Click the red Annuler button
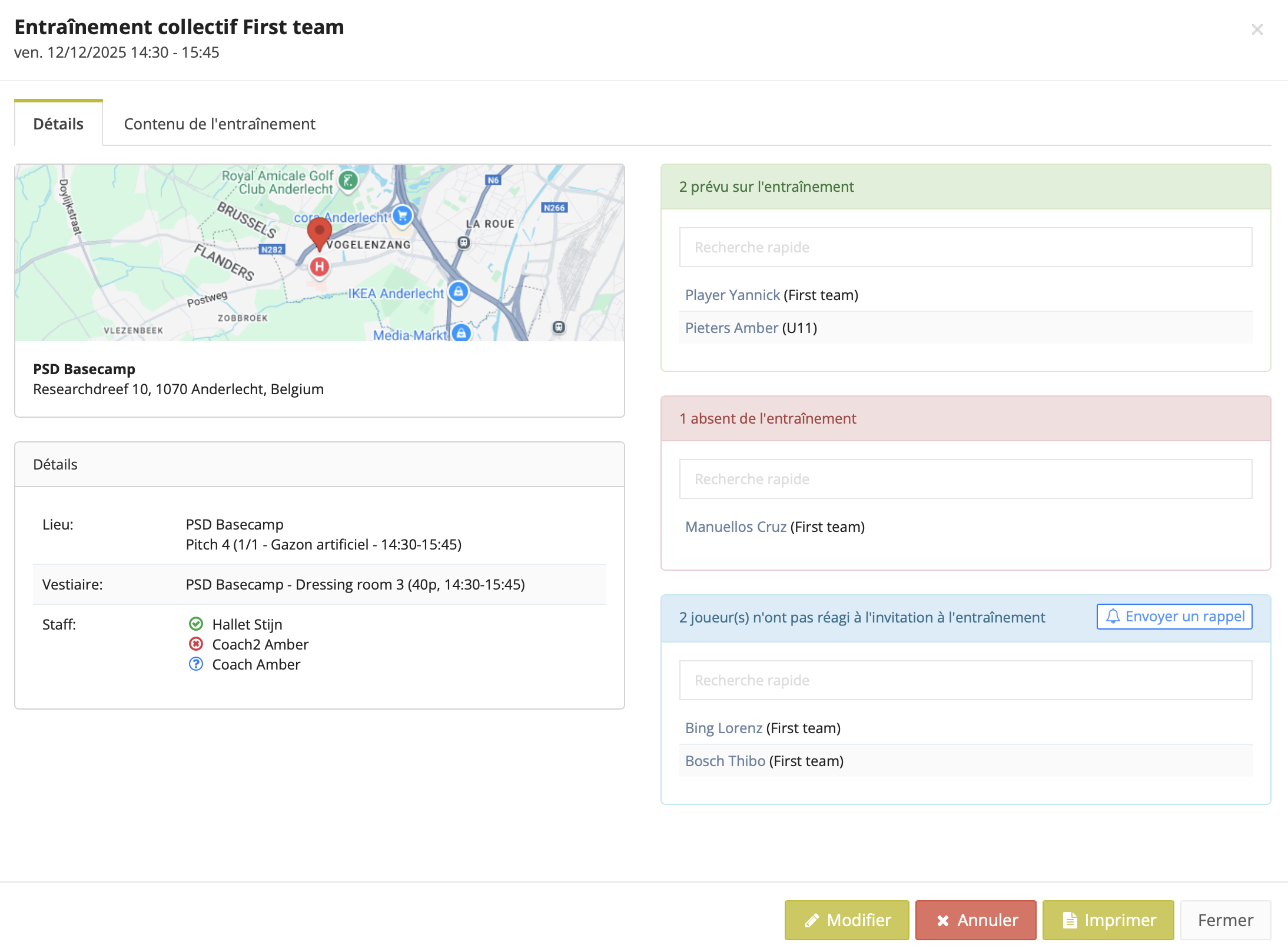 coord(975,920)
